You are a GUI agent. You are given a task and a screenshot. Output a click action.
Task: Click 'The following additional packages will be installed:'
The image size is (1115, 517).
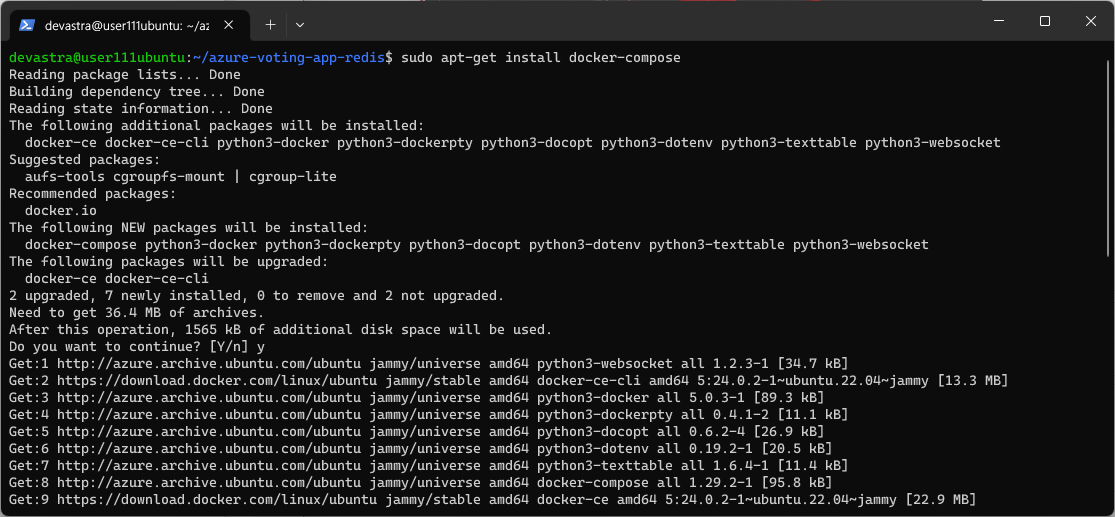pos(216,126)
